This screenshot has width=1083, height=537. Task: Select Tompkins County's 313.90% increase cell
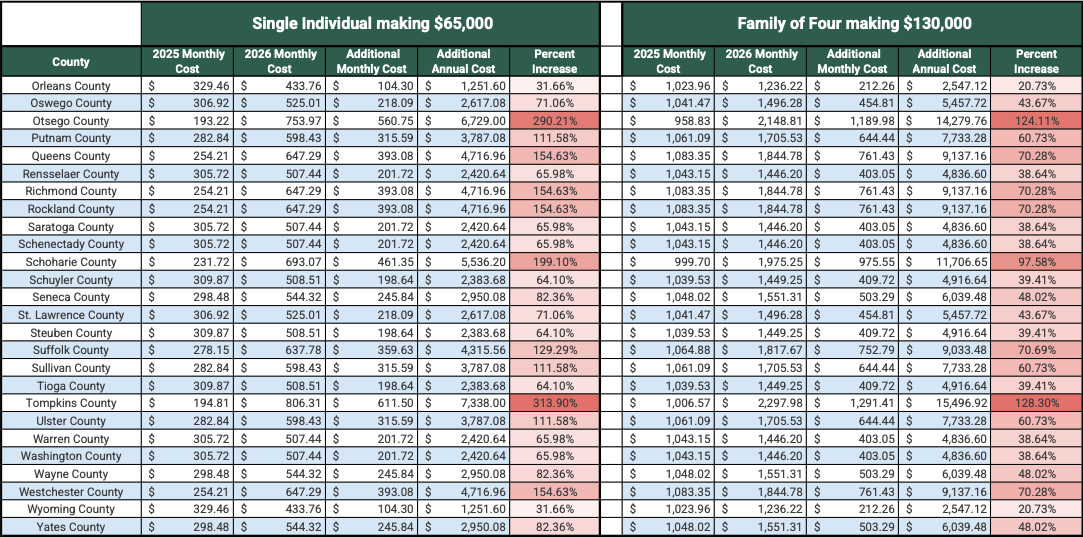coord(555,403)
